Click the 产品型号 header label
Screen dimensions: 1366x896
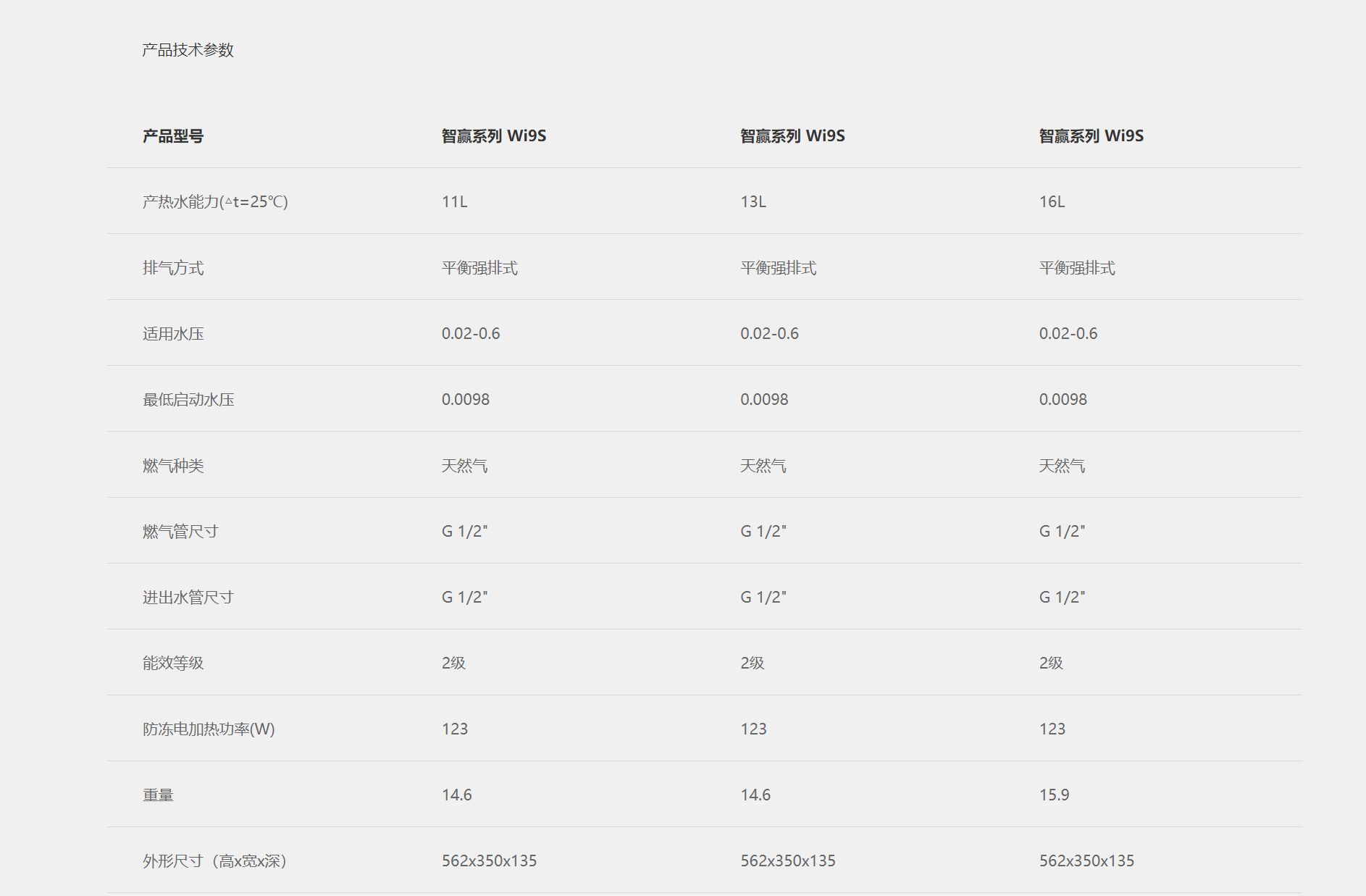(x=173, y=136)
